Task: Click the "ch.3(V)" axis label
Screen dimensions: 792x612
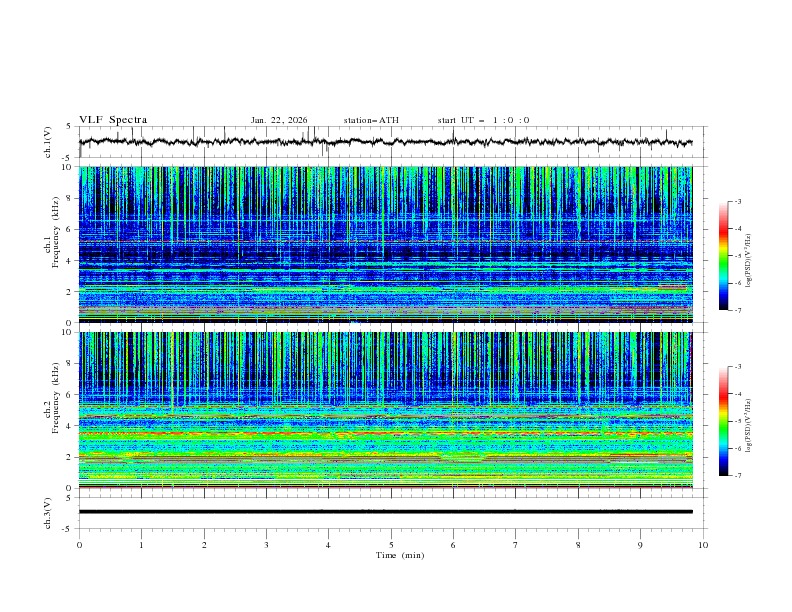Action: 48,513
